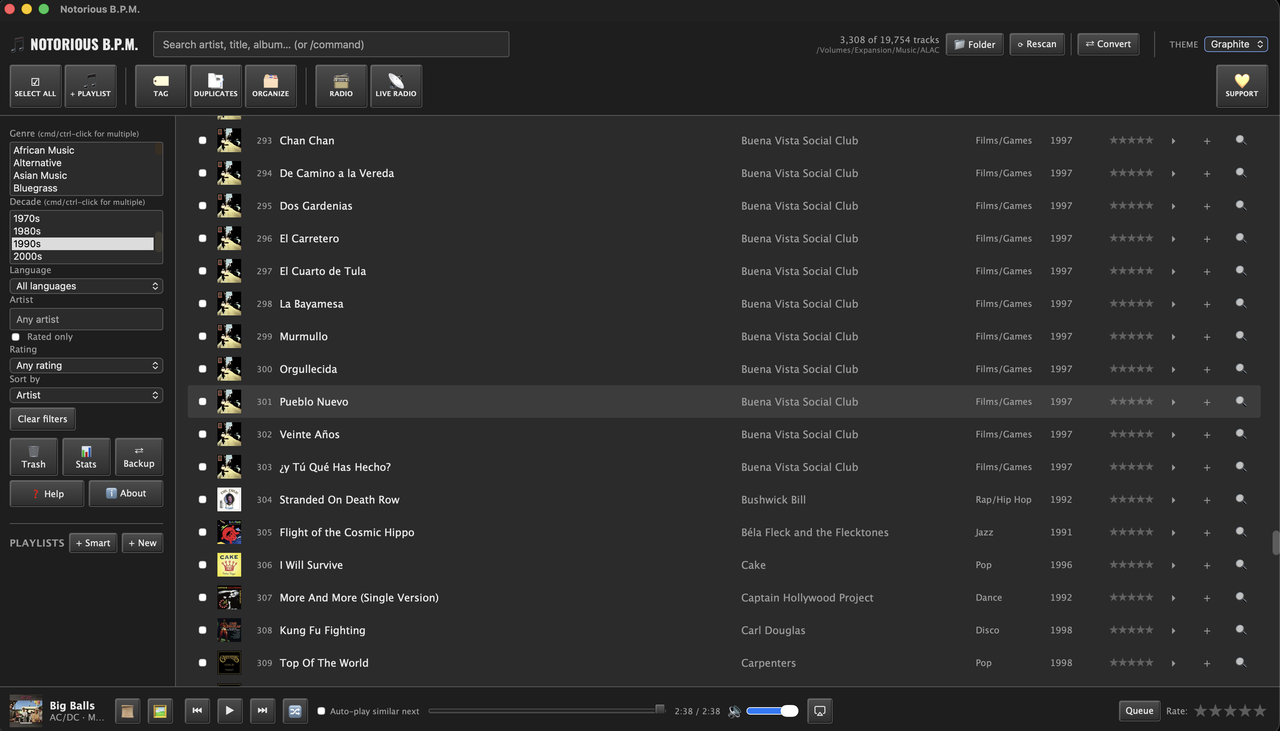Viewport: 1280px width, 731px height.
Task: Open the Organize tool
Action: (271, 86)
